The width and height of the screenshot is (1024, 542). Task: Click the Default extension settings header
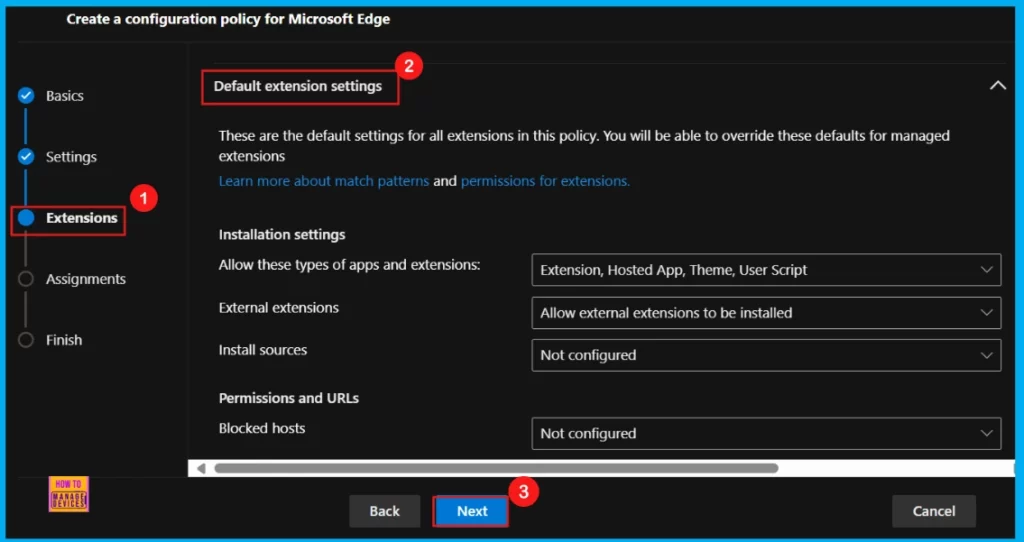click(x=298, y=86)
